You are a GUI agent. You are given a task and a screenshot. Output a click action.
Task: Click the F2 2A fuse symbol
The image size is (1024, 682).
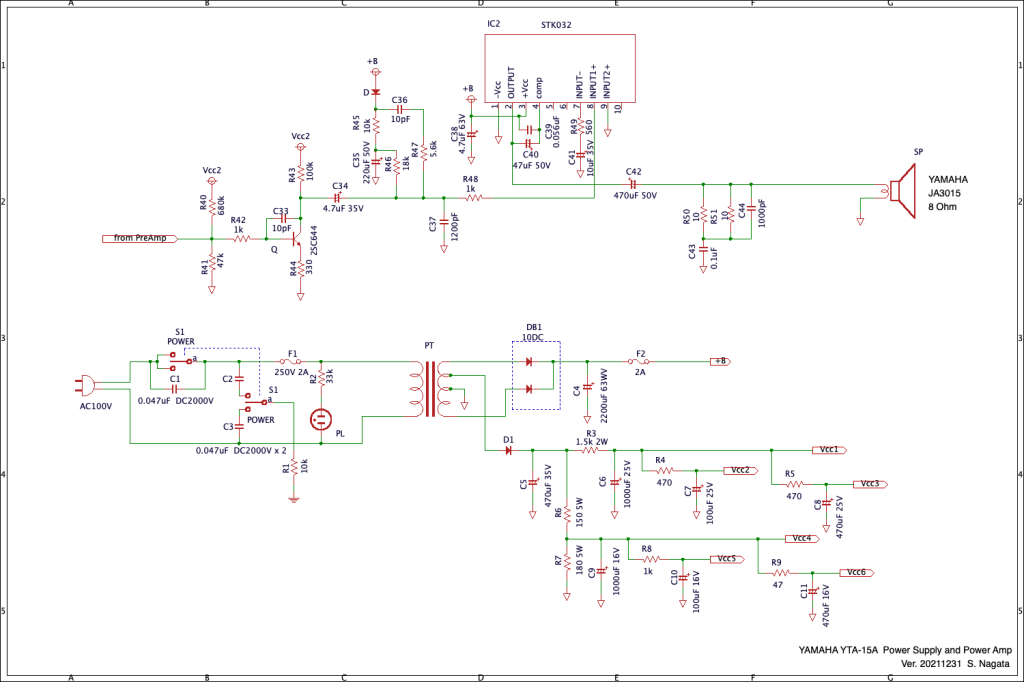click(641, 361)
